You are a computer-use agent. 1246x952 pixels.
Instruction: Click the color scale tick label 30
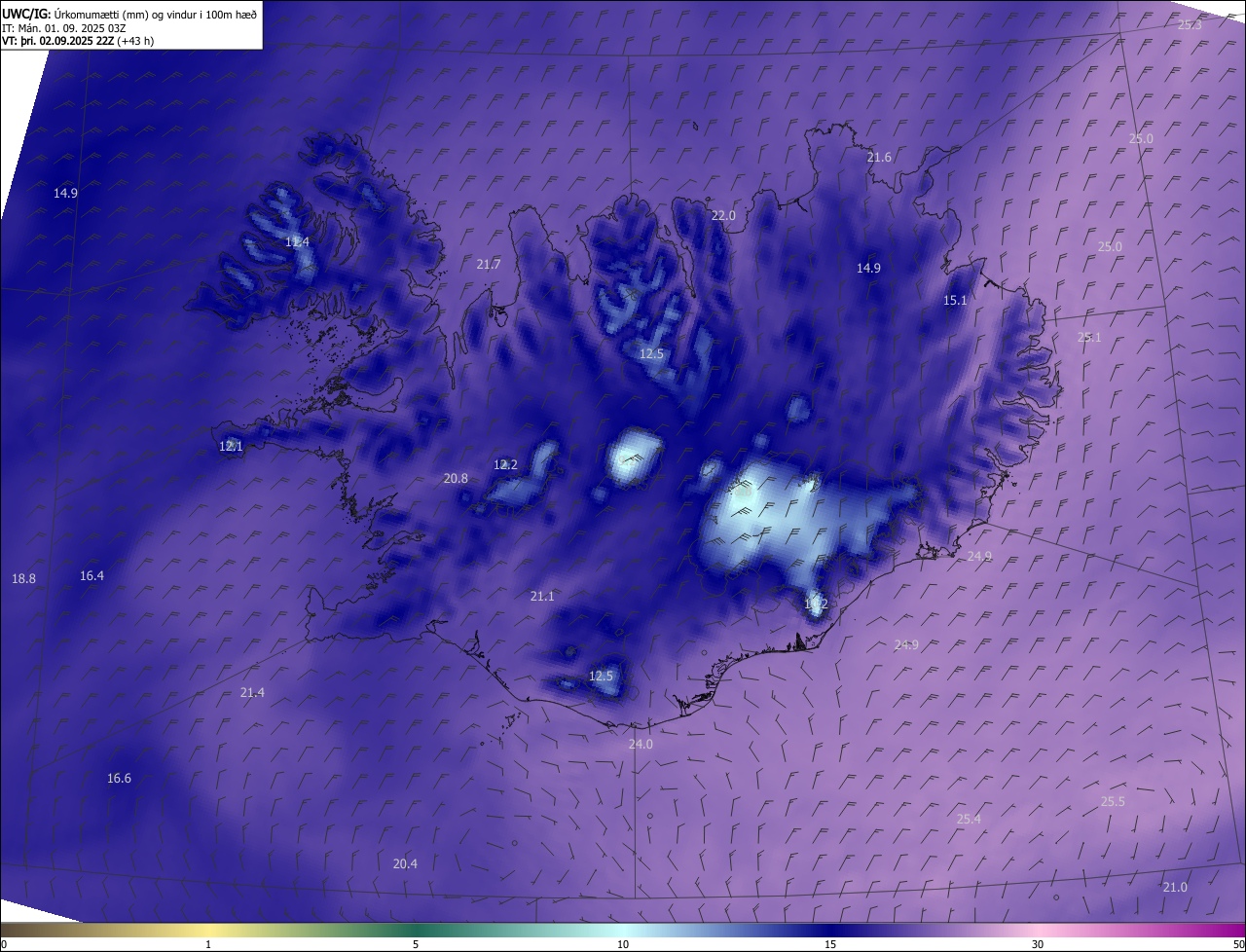tap(1038, 944)
